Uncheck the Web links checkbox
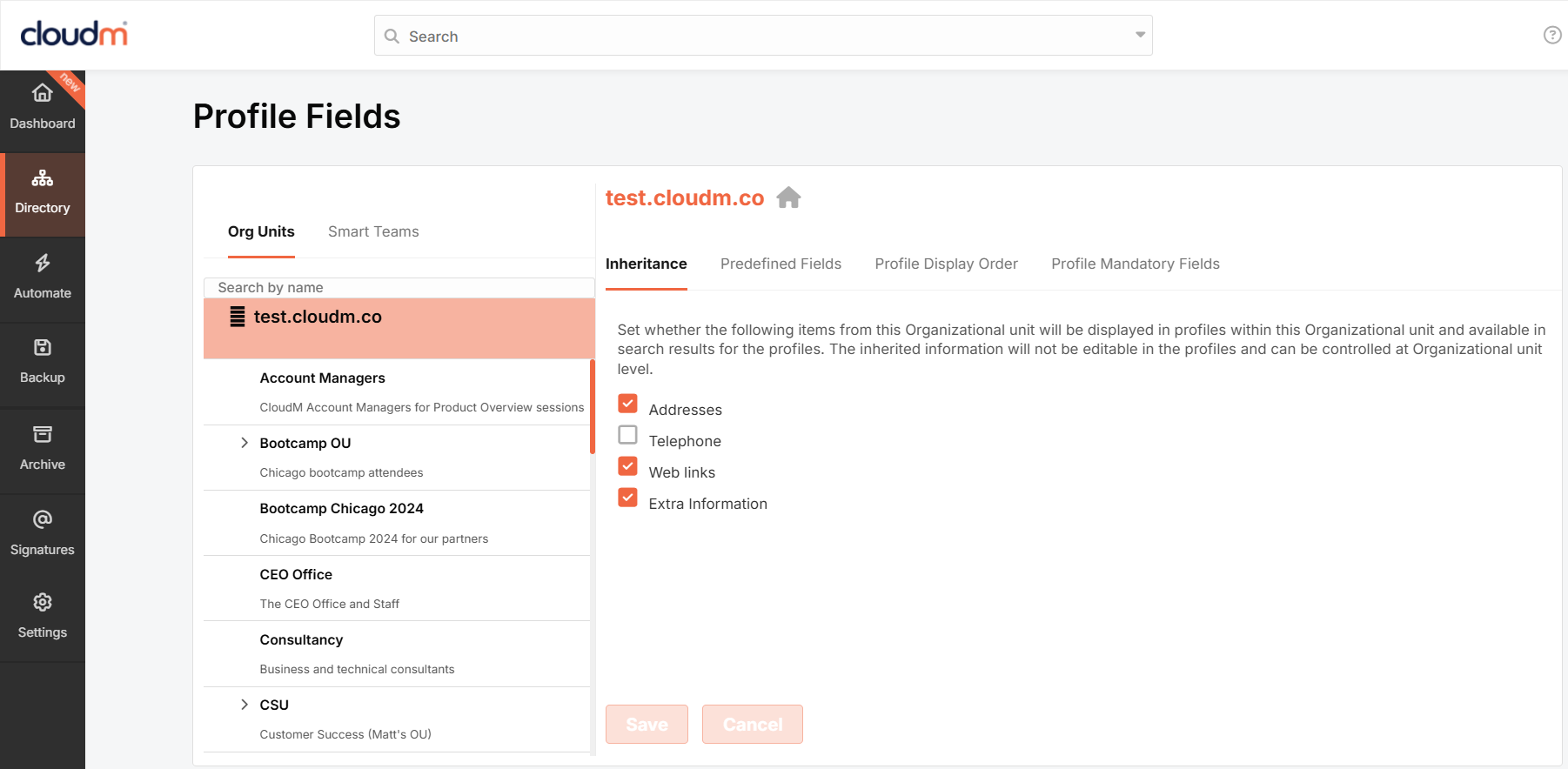 (627, 465)
